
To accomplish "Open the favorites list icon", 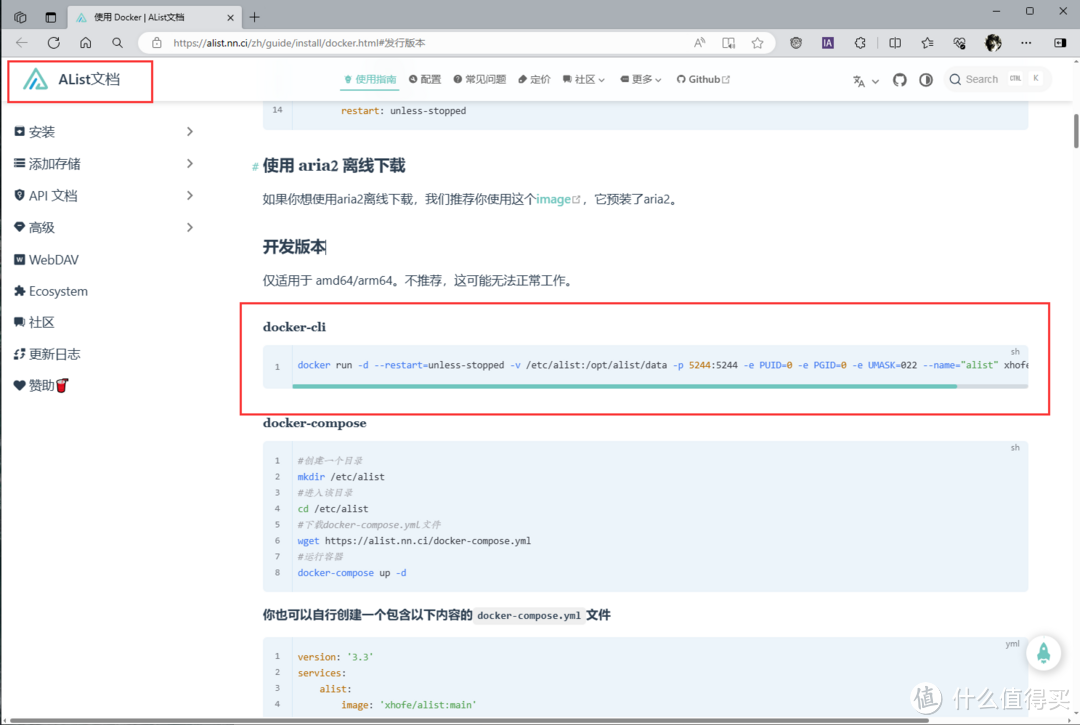I will [927, 43].
